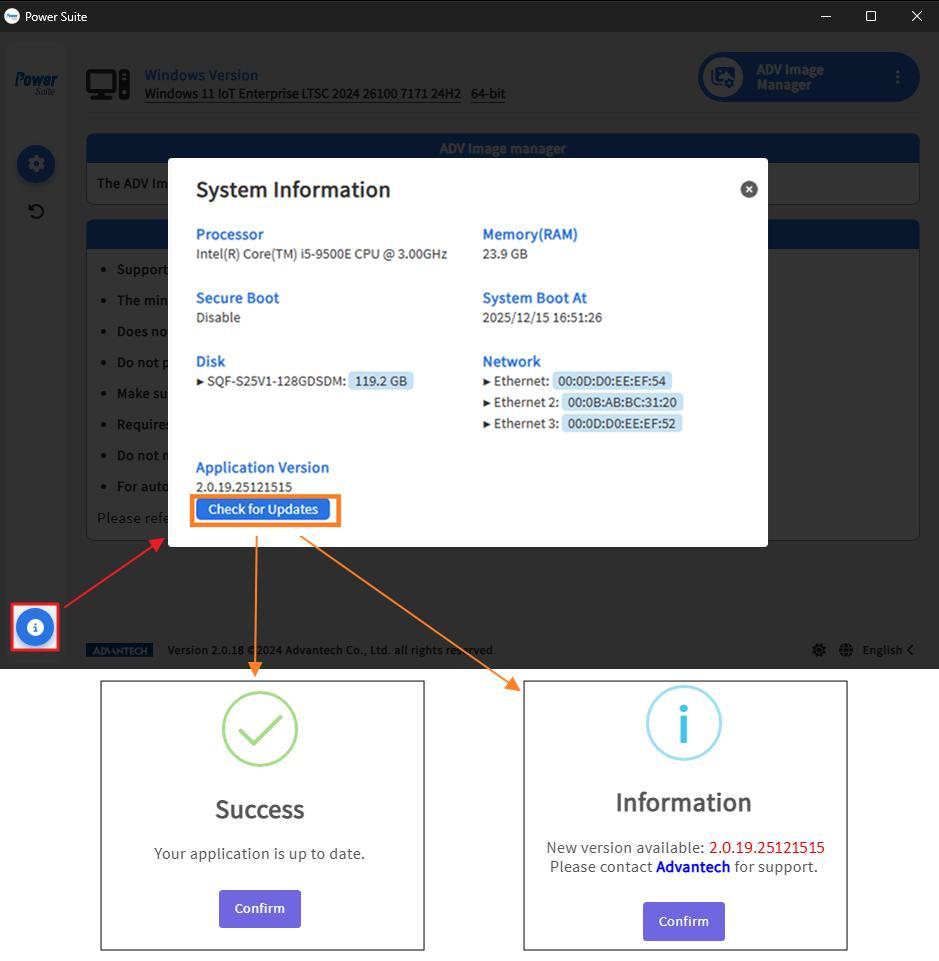Click the Check for Updates button
This screenshot has height=961, width=939.
tap(263, 509)
